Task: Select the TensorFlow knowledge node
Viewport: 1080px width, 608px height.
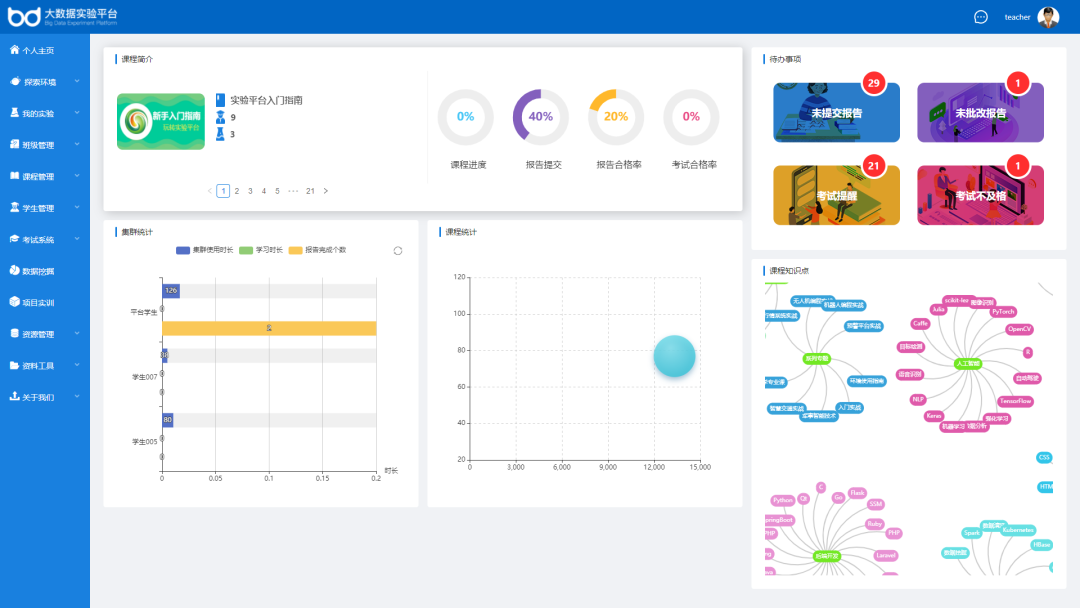Action: (1015, 401)
